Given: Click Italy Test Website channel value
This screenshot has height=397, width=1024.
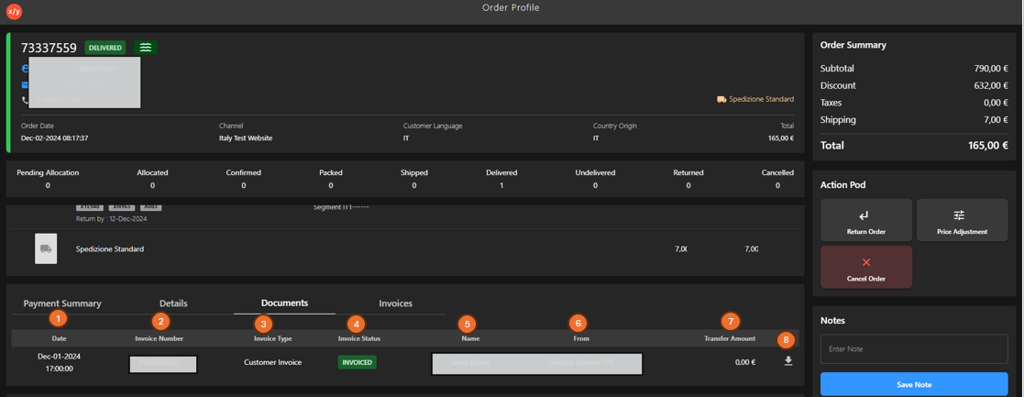Looking at the screenshot, I should tap(246, 138).
